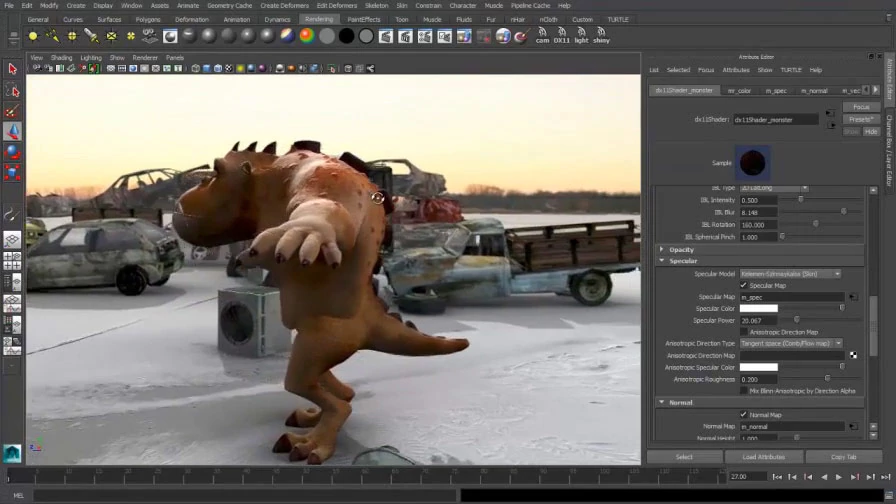The height and width of the screenshot is (504, 896).
Task: Enable the Anisotropic Direction Map checkbox
Action: [744, 332]
